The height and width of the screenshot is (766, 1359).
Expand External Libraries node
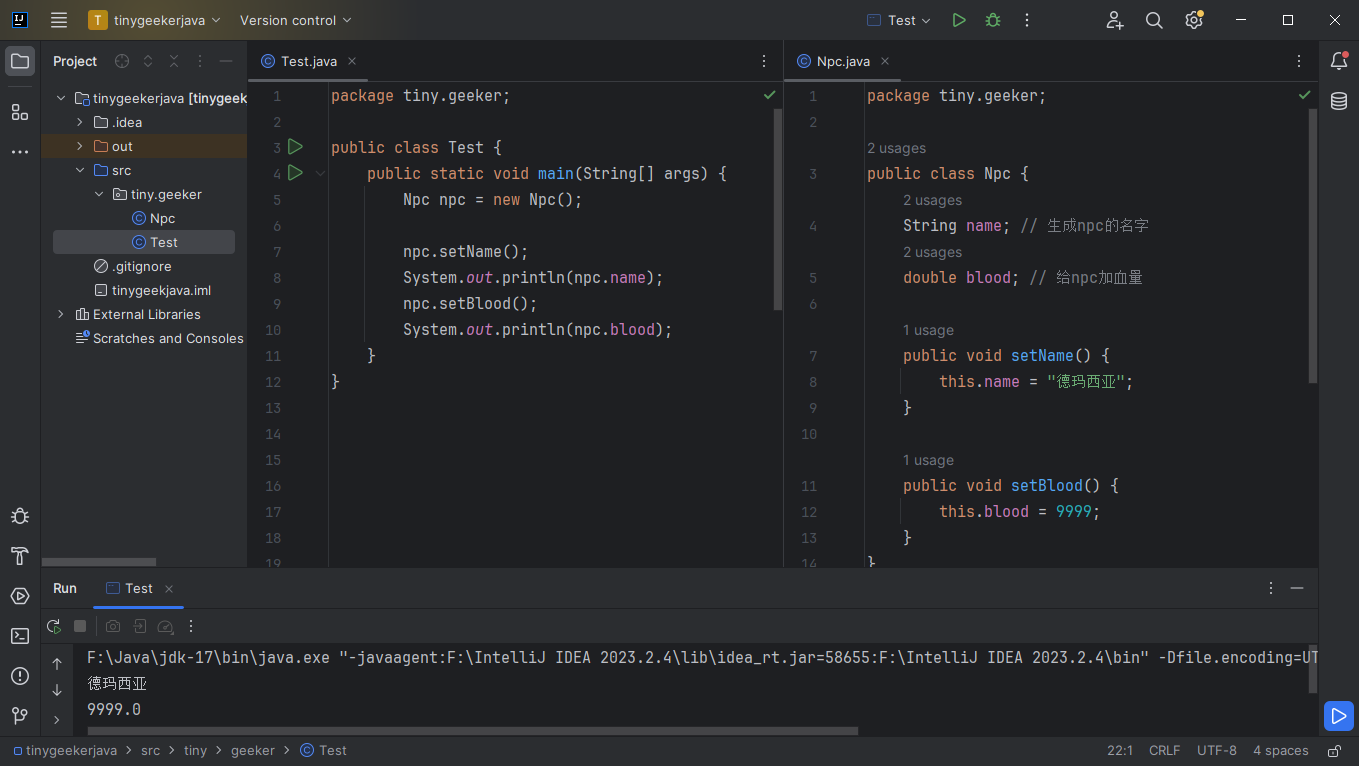pyautogui.click(x=61, y=314)
